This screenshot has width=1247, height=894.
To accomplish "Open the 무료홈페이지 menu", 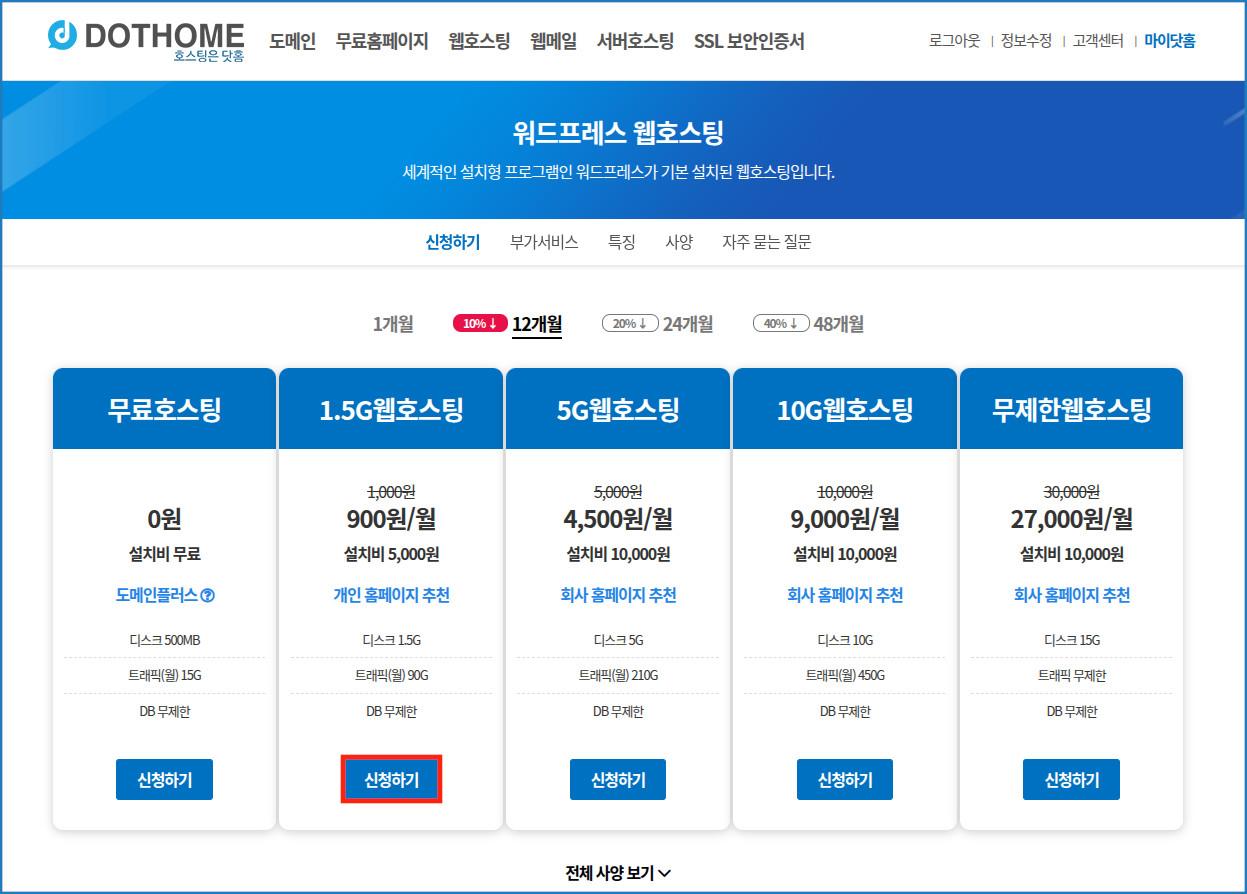I will pos(382,41).
